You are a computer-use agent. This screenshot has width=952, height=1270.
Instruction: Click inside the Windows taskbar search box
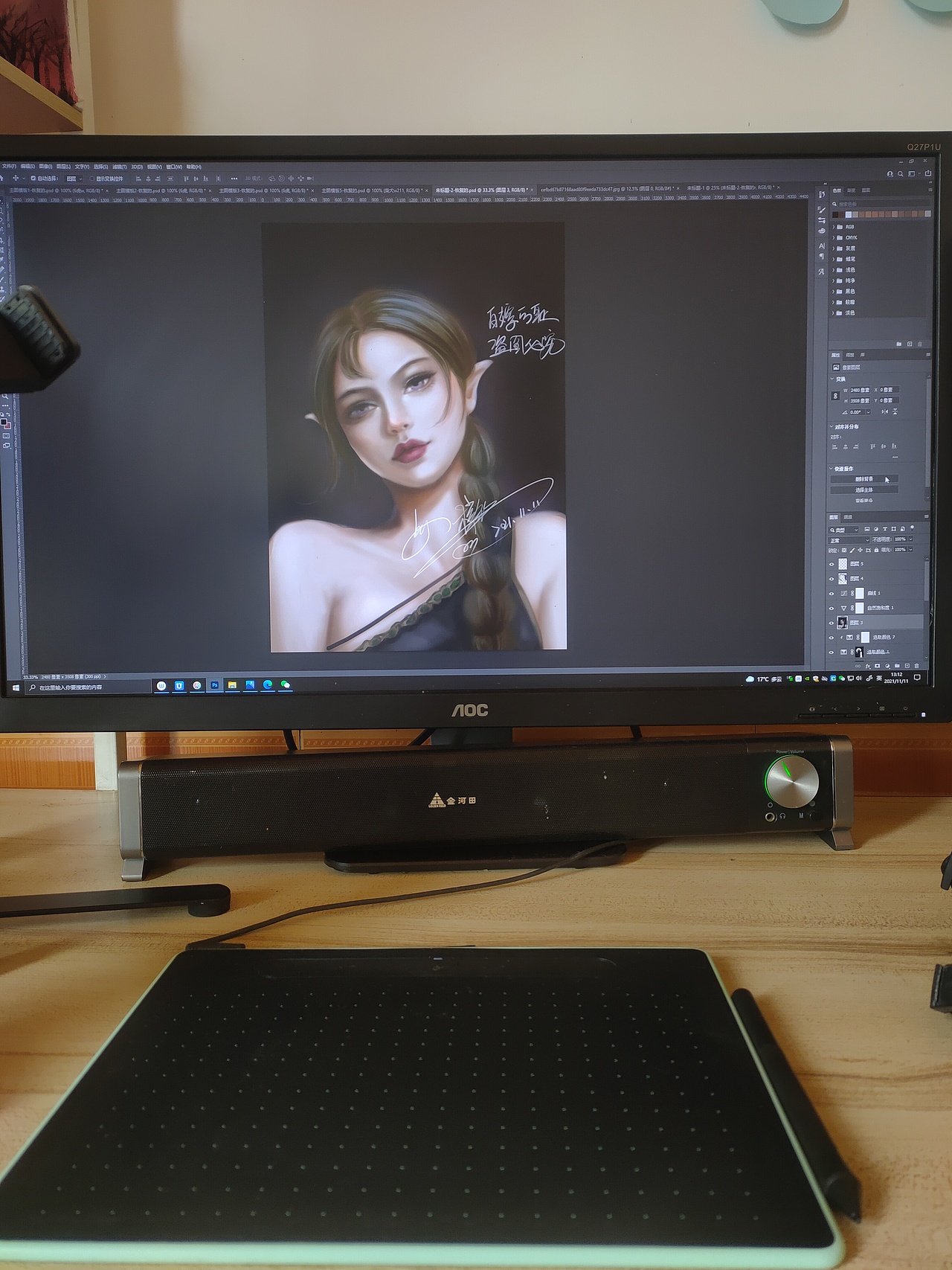click(x=89, y=687)
